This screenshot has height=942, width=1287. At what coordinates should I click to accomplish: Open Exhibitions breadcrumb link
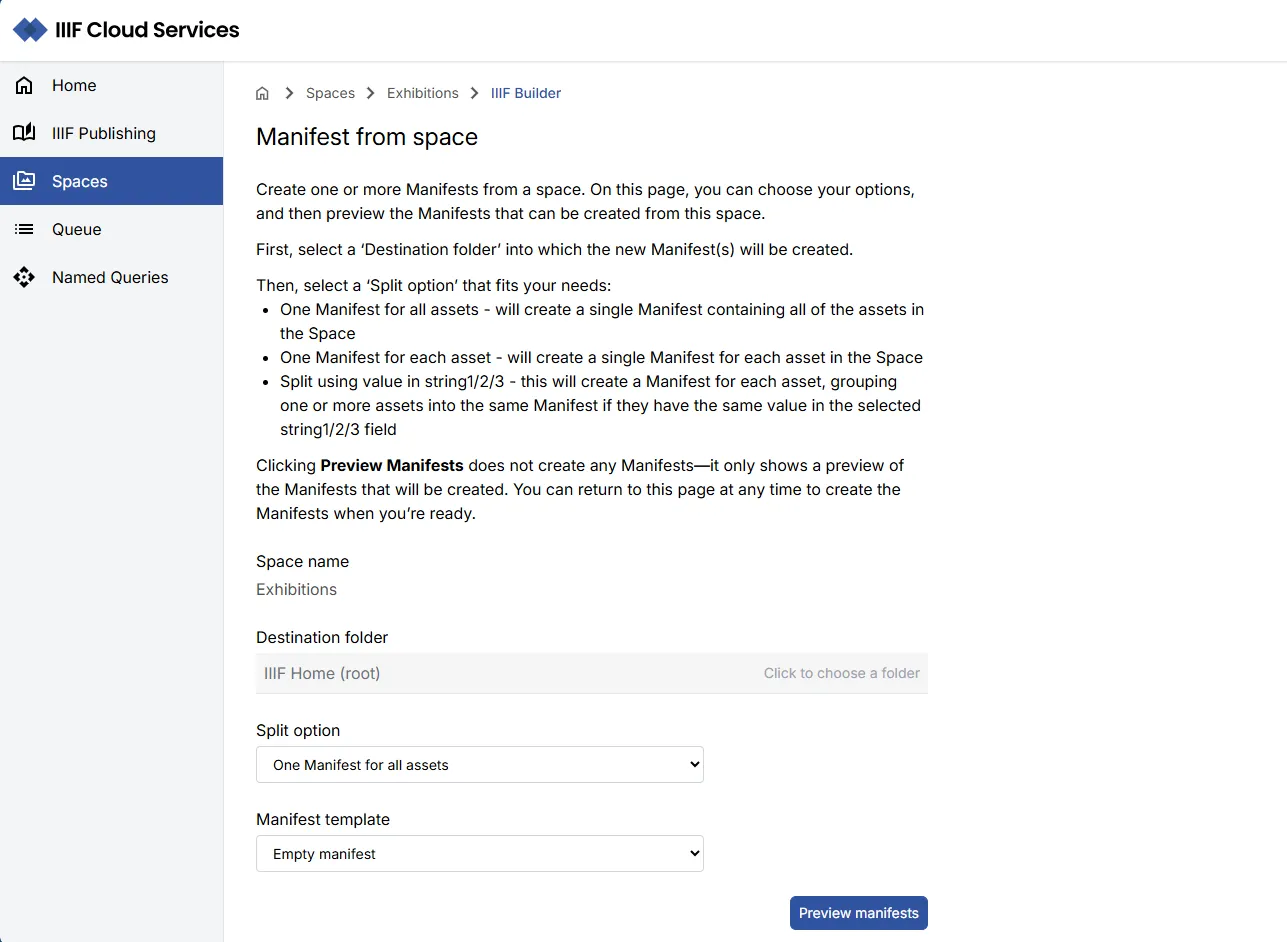coord(422,93)
